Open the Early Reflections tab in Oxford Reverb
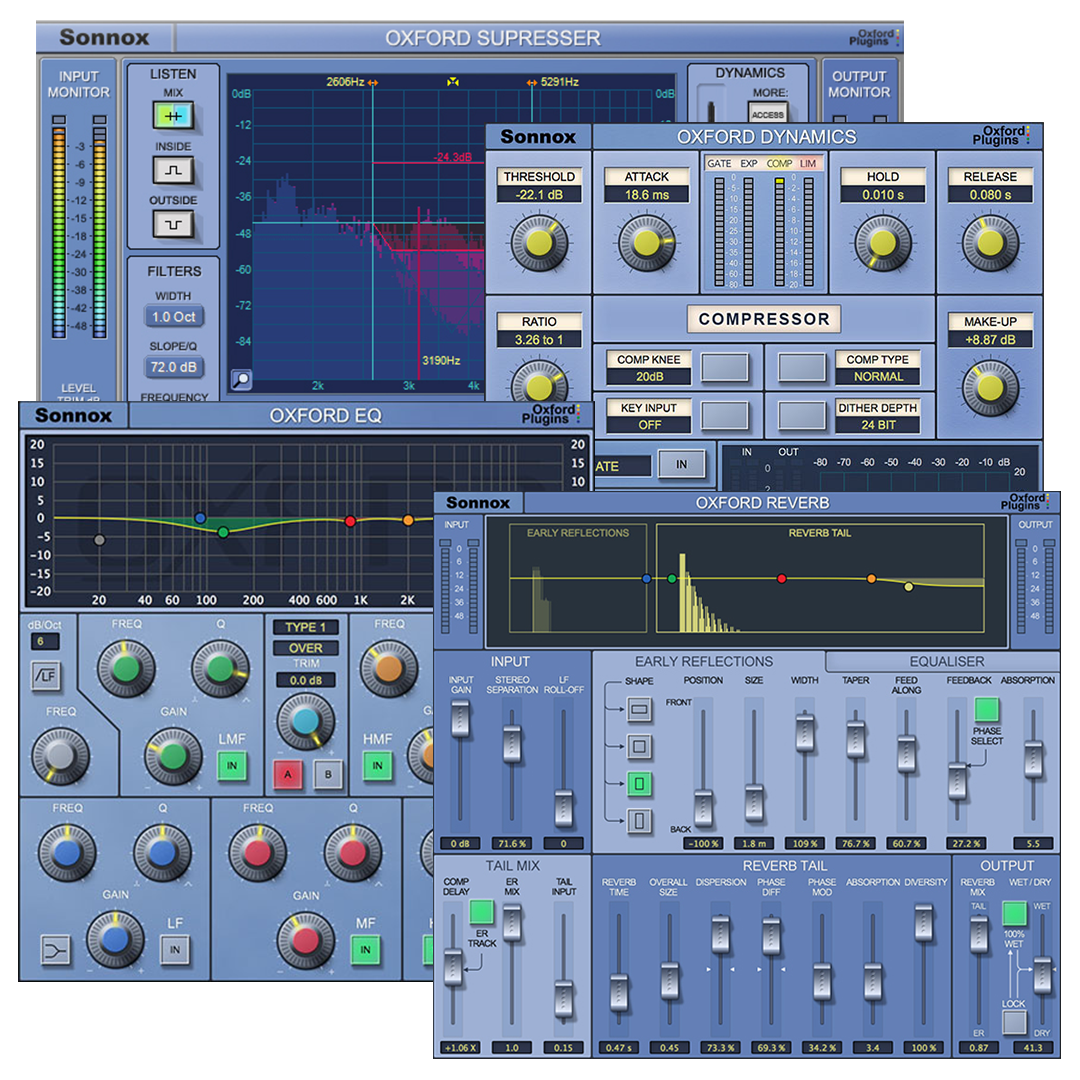The image size is (1080, 1080). 703,661
